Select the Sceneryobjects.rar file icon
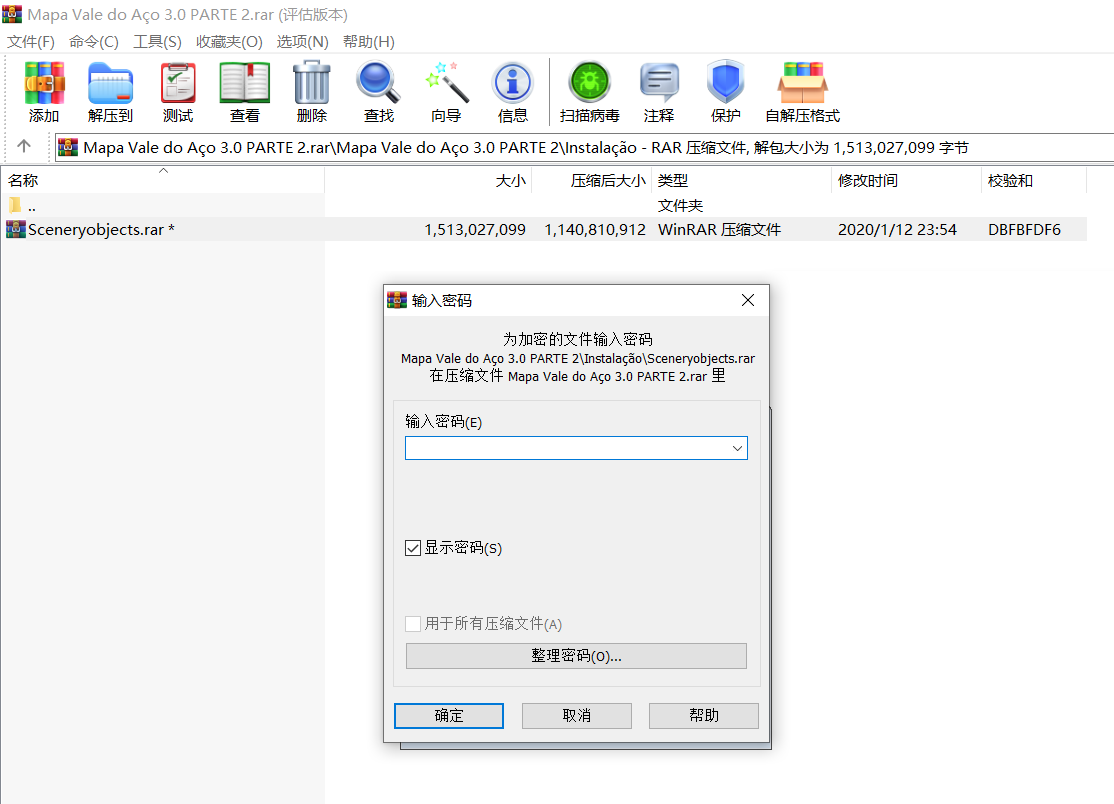 click(16, 229)
